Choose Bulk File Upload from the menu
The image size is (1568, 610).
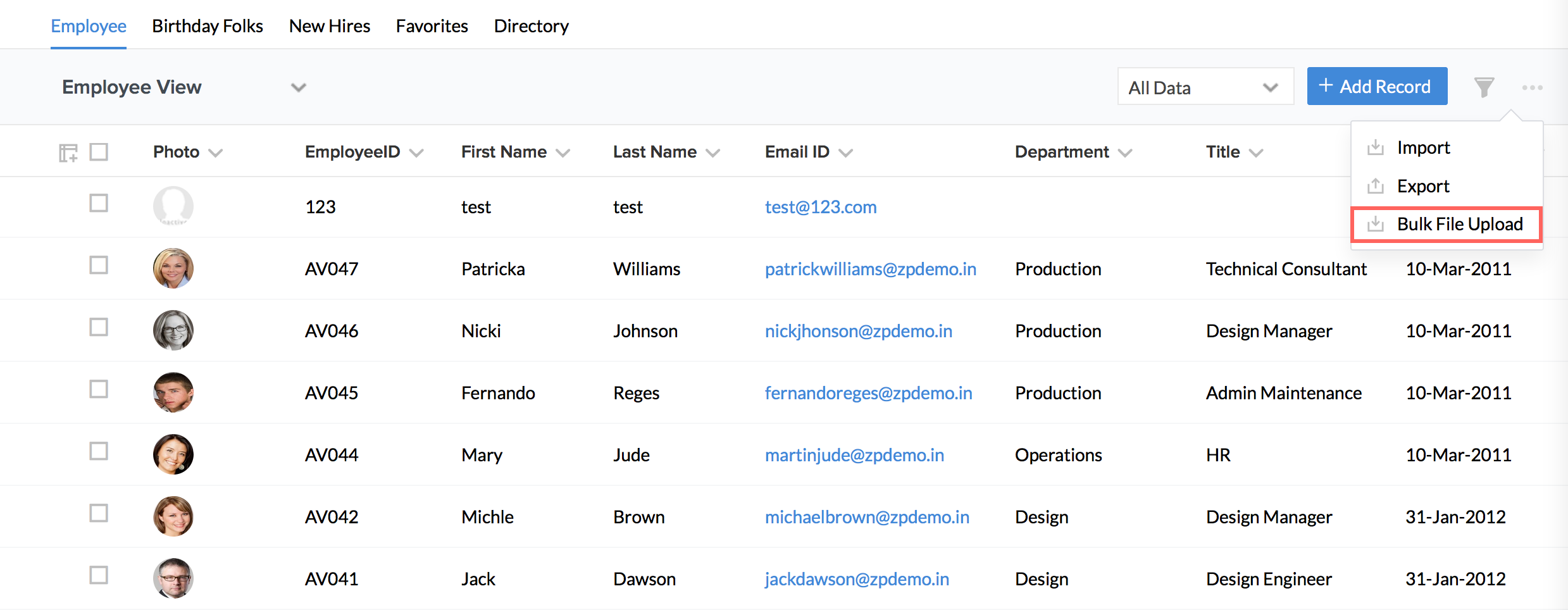(1459, 224)
